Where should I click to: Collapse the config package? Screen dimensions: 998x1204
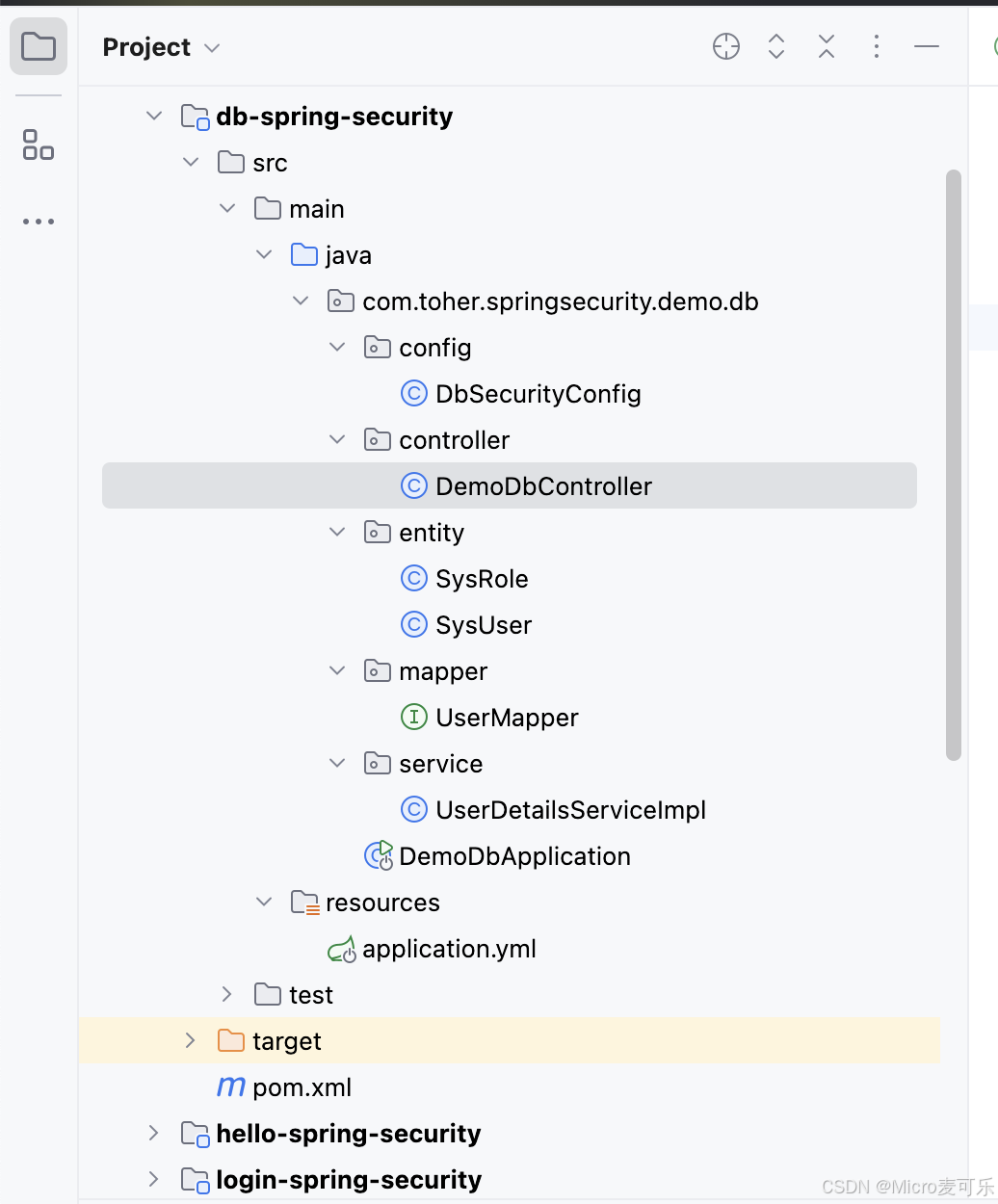coord(337,347)
